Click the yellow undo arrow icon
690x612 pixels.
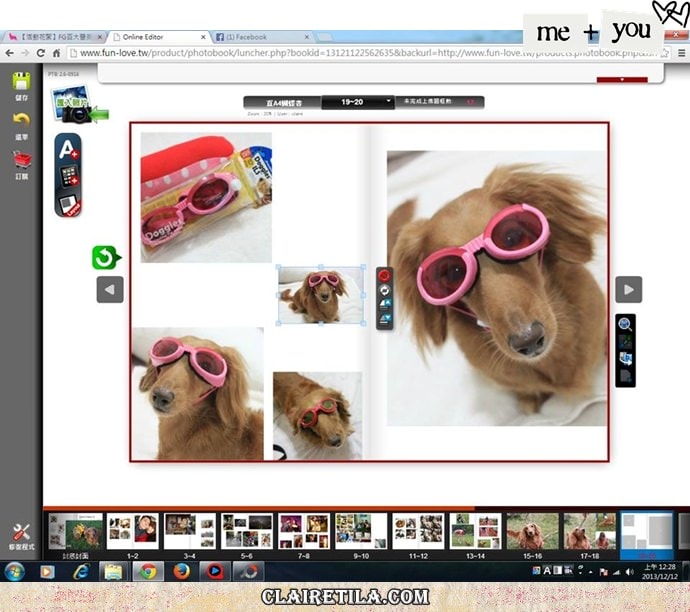pyautogui.click(x=21, y=121)
